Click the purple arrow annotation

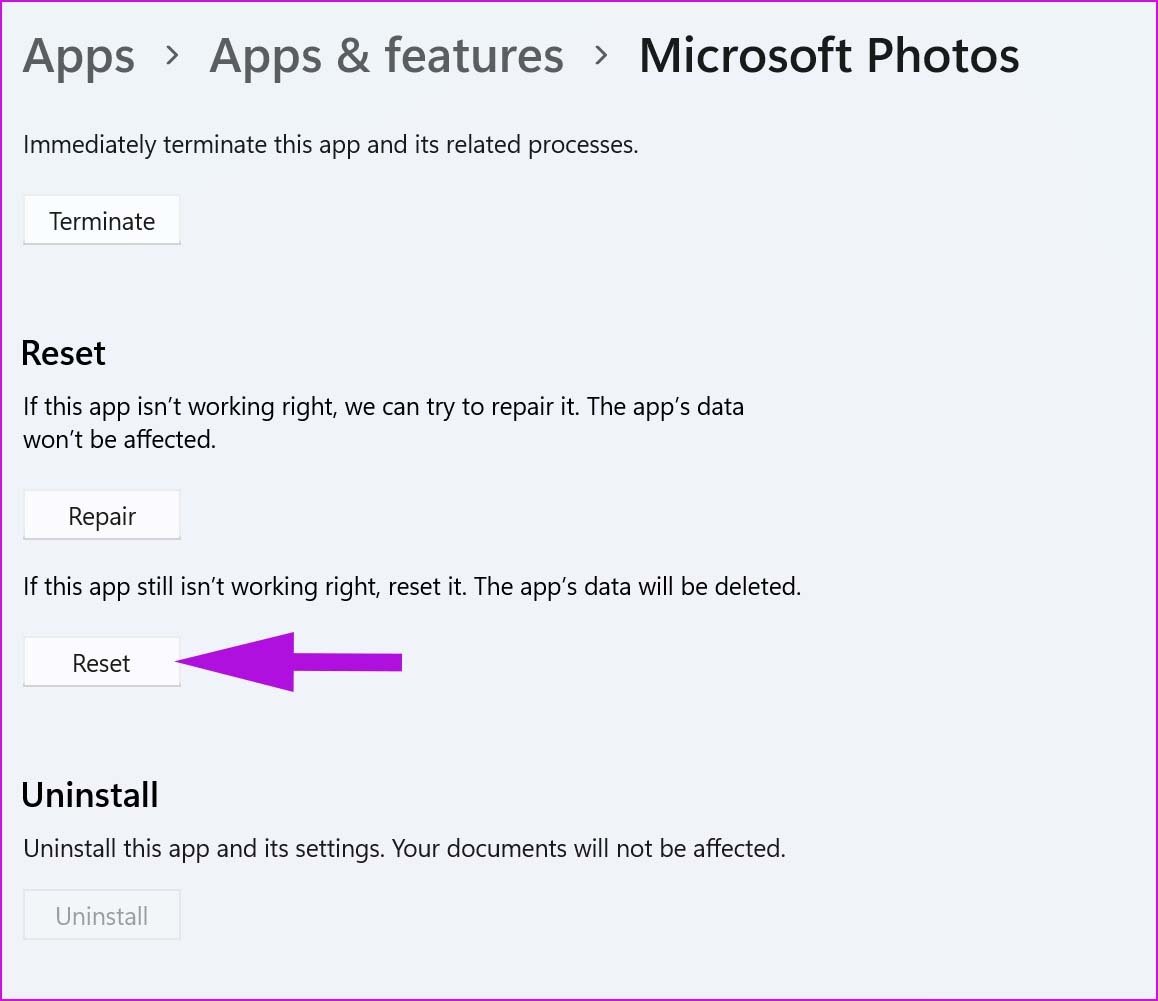tap(290, 662)
